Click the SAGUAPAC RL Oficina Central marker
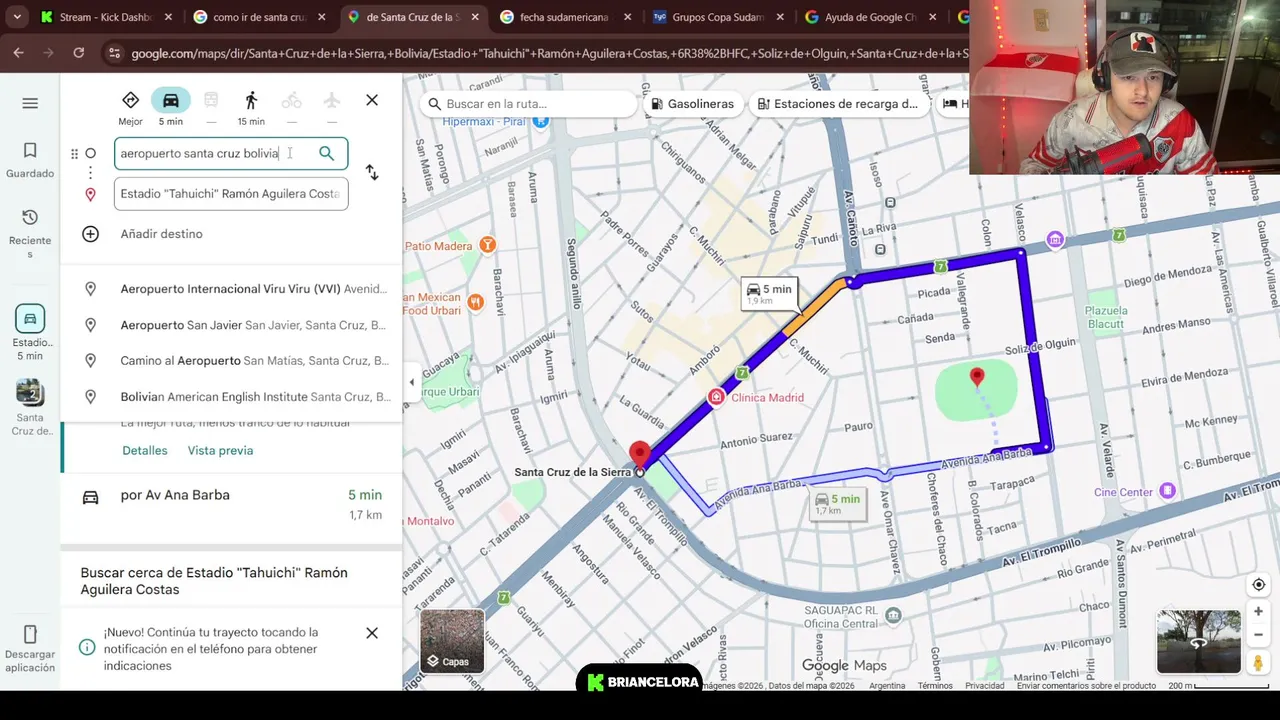 893,615
